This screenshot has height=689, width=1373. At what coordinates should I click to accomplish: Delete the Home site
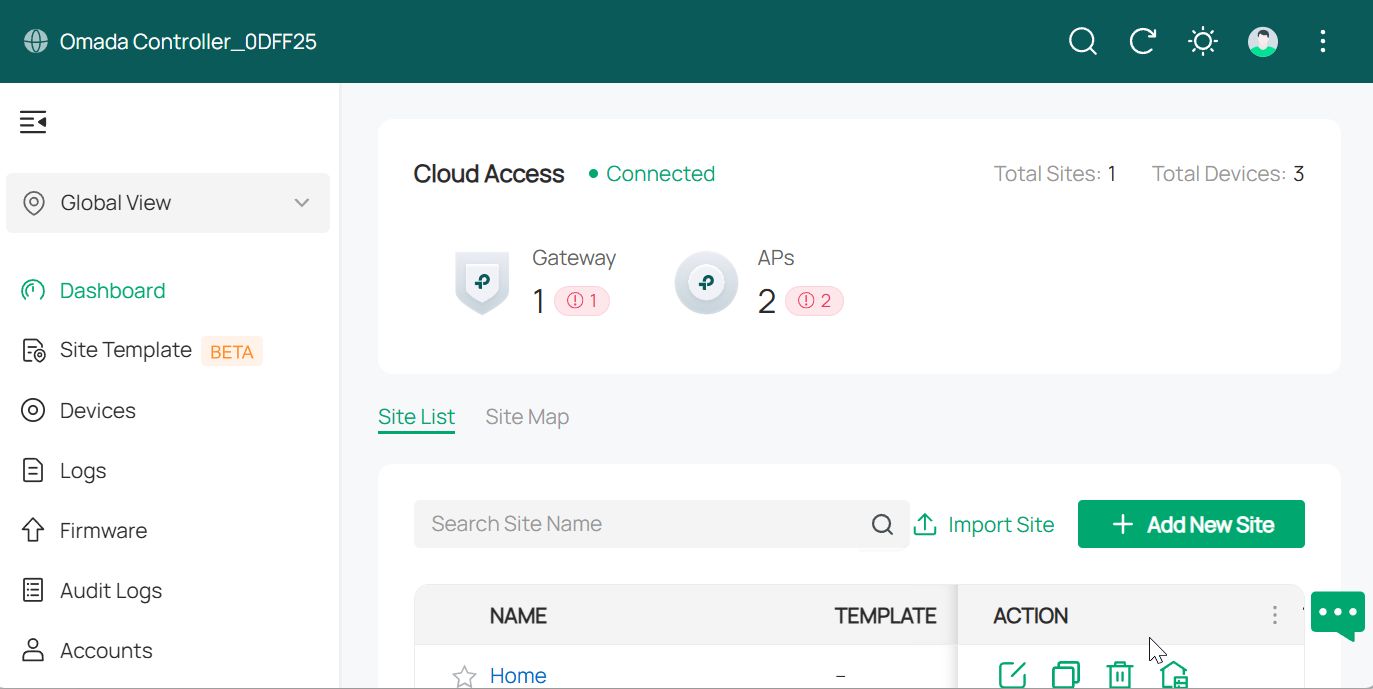1120,674
